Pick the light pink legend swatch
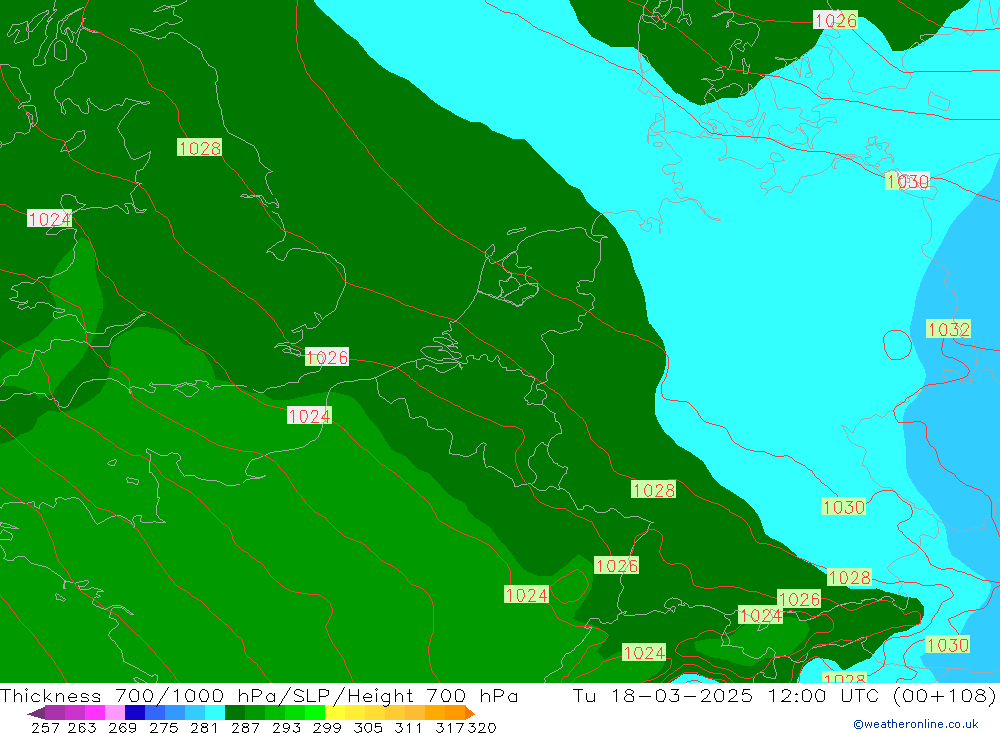Screen dimensions: 1000x733 tap(115, 713)
